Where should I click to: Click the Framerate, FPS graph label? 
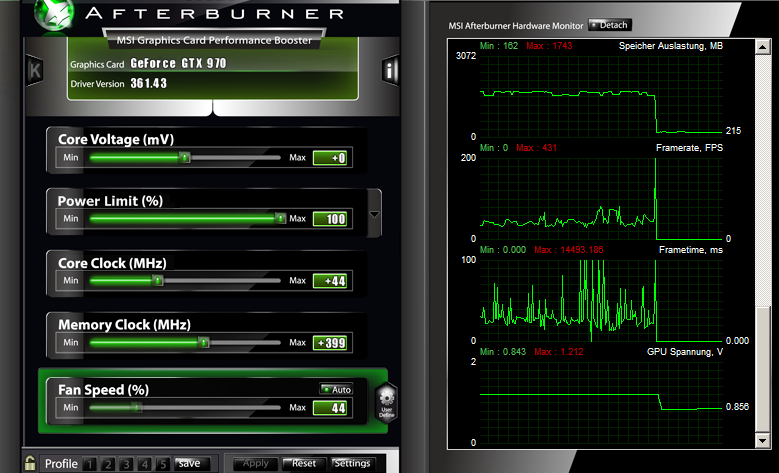click(689, 148)
